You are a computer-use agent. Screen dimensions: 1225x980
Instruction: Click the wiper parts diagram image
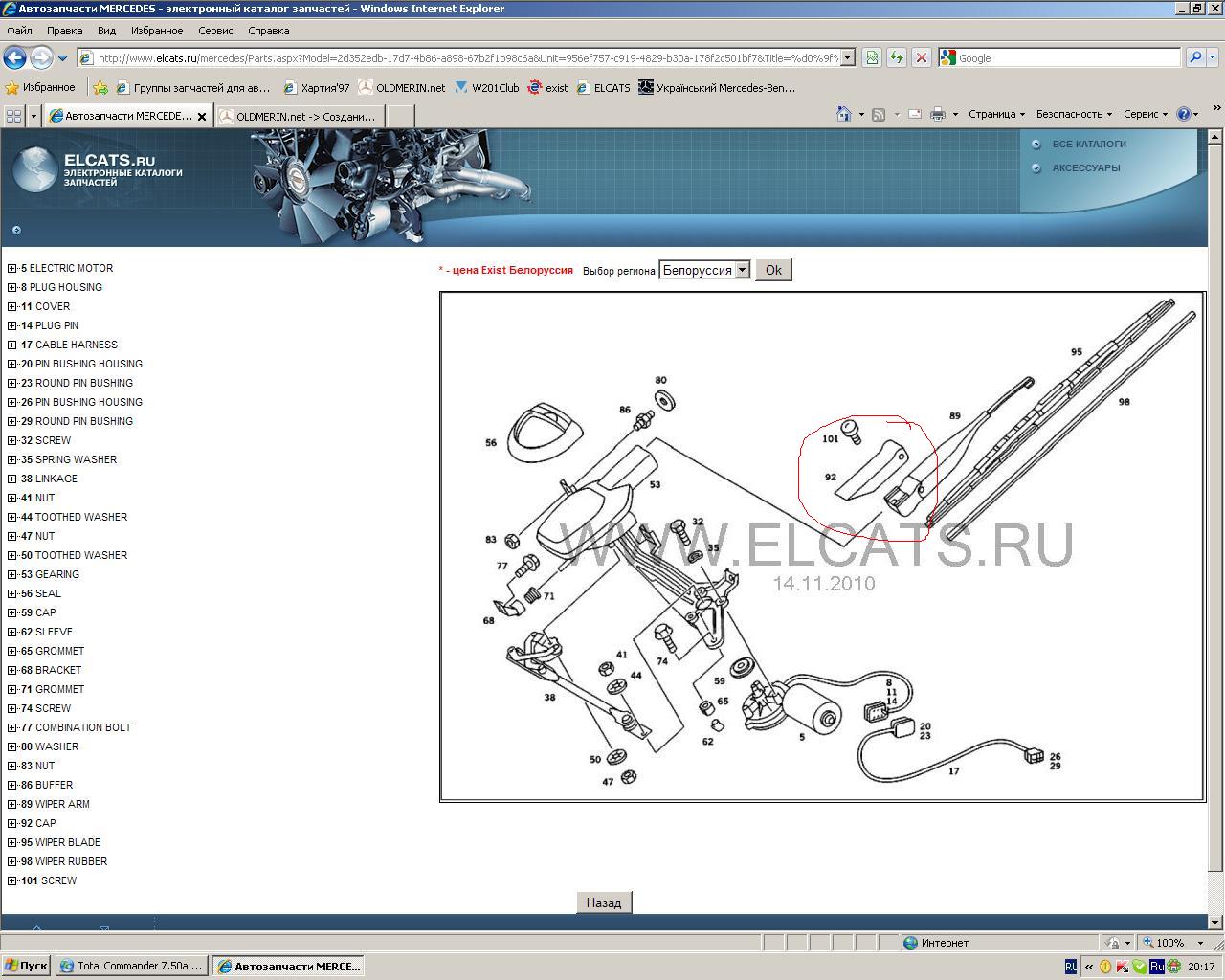[822, 546]
